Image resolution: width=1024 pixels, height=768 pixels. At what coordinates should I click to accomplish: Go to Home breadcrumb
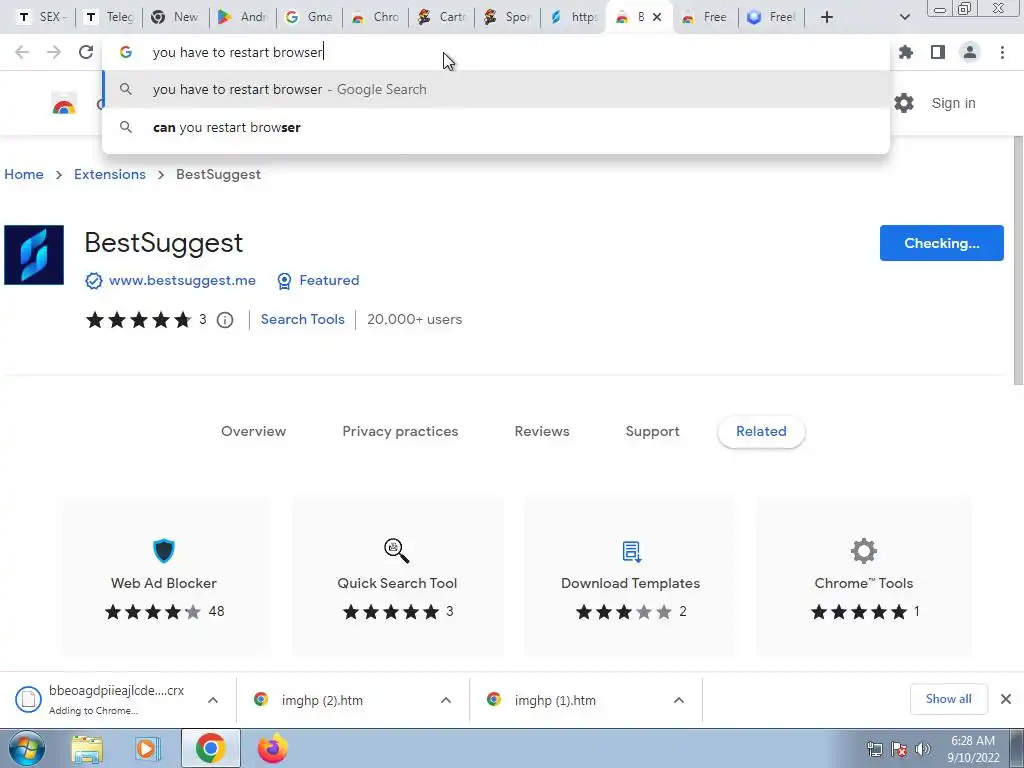(24, 174)
